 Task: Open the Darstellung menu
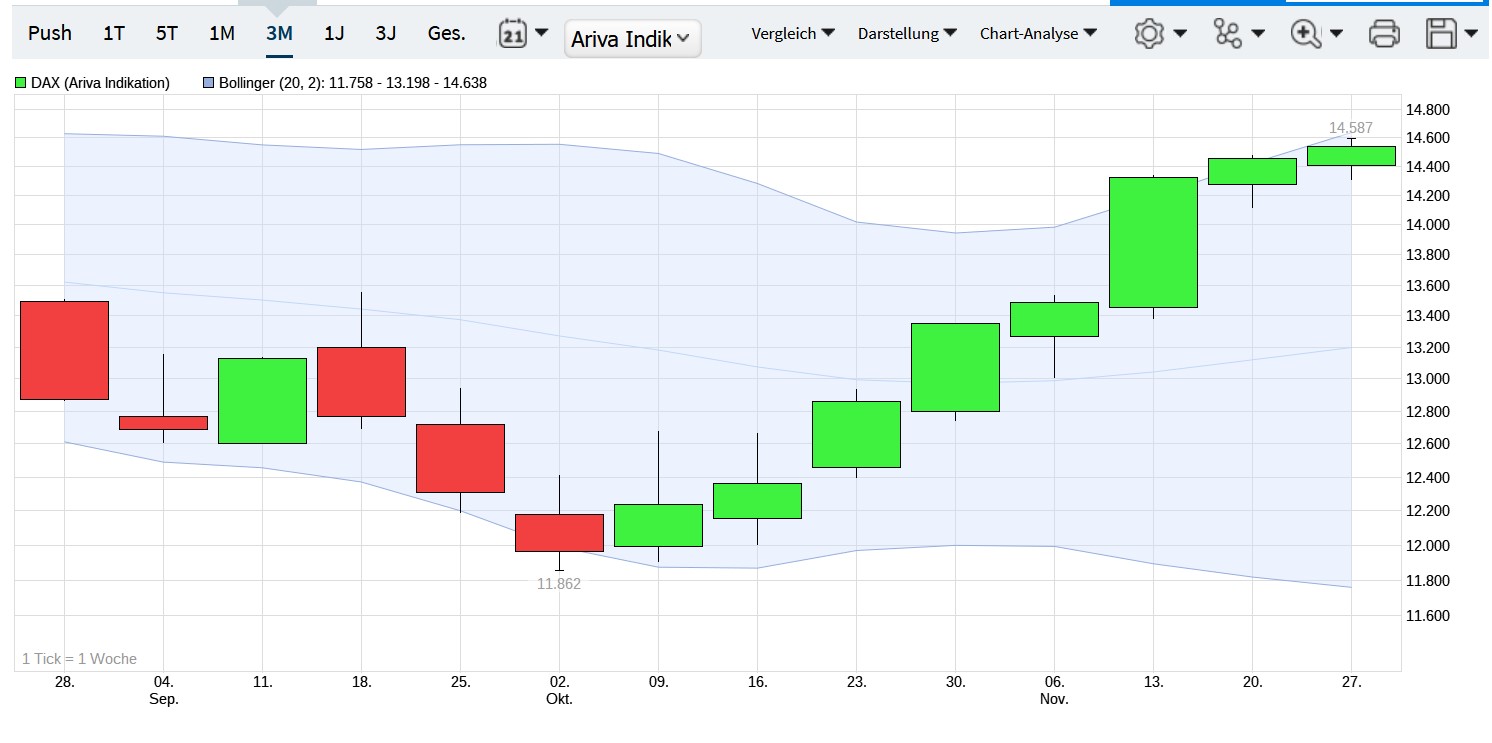click(x=907, y=33)
